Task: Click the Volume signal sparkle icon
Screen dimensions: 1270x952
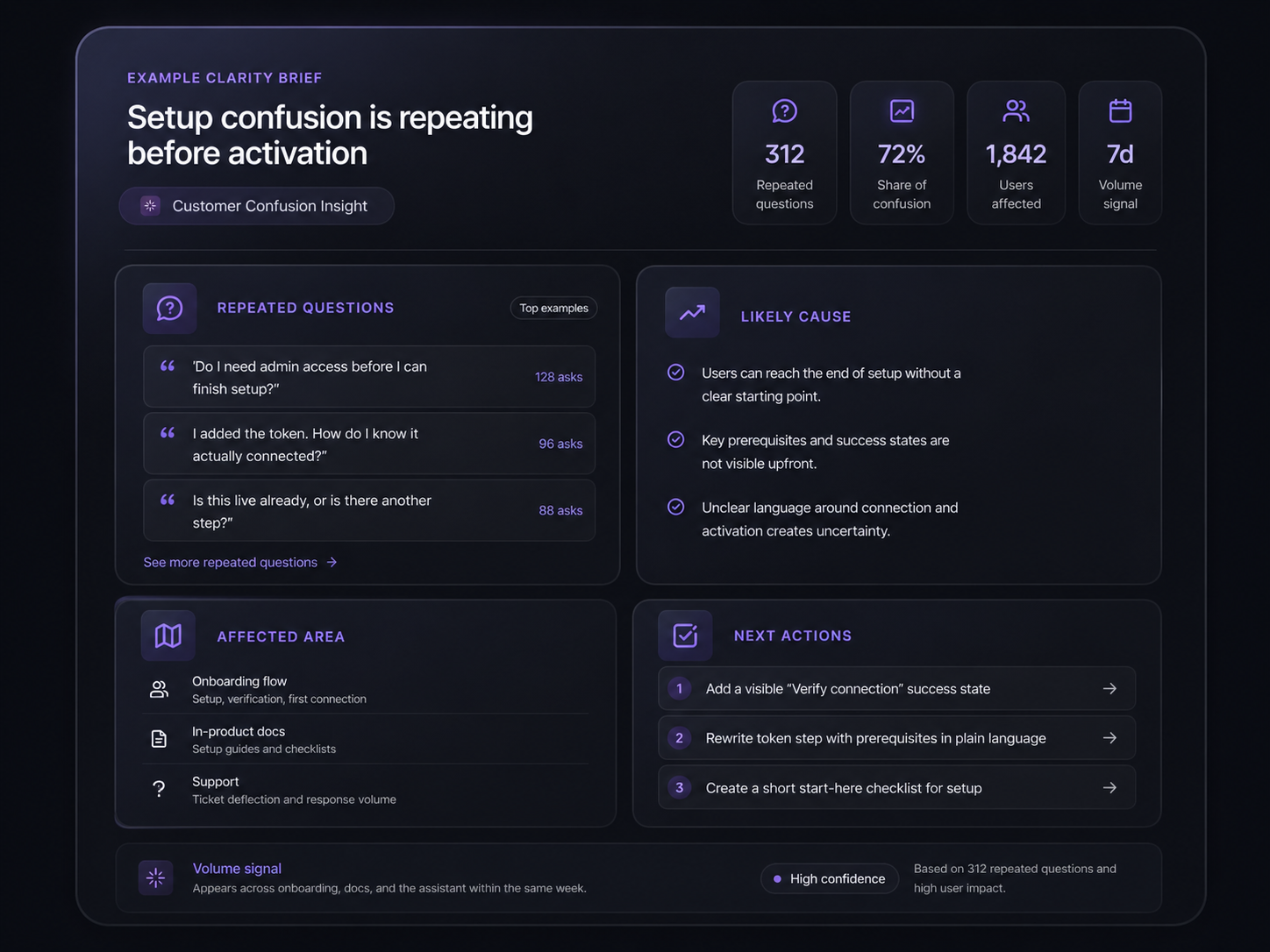Action: [155, 877]
